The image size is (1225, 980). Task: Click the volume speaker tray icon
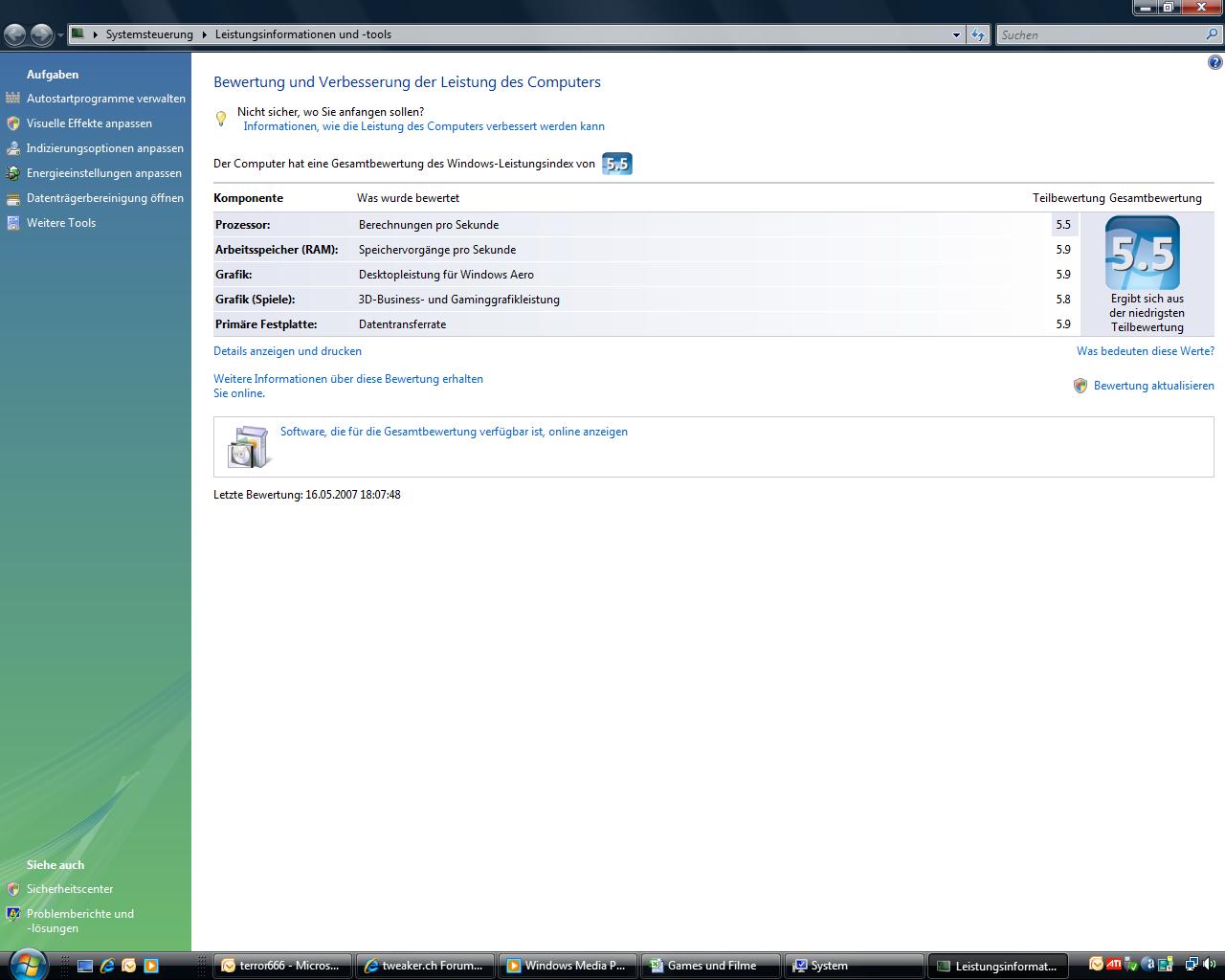[x=1209, y=965]
